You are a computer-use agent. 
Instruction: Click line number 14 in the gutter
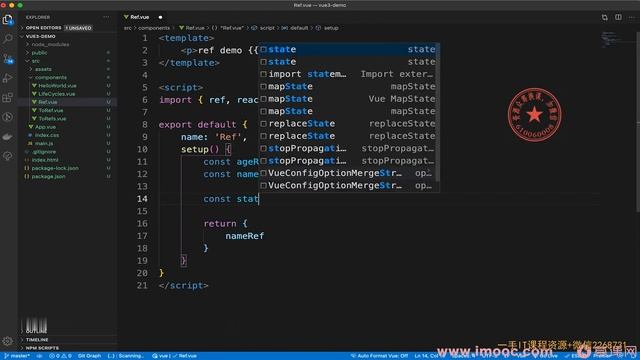tap(142, 199)
